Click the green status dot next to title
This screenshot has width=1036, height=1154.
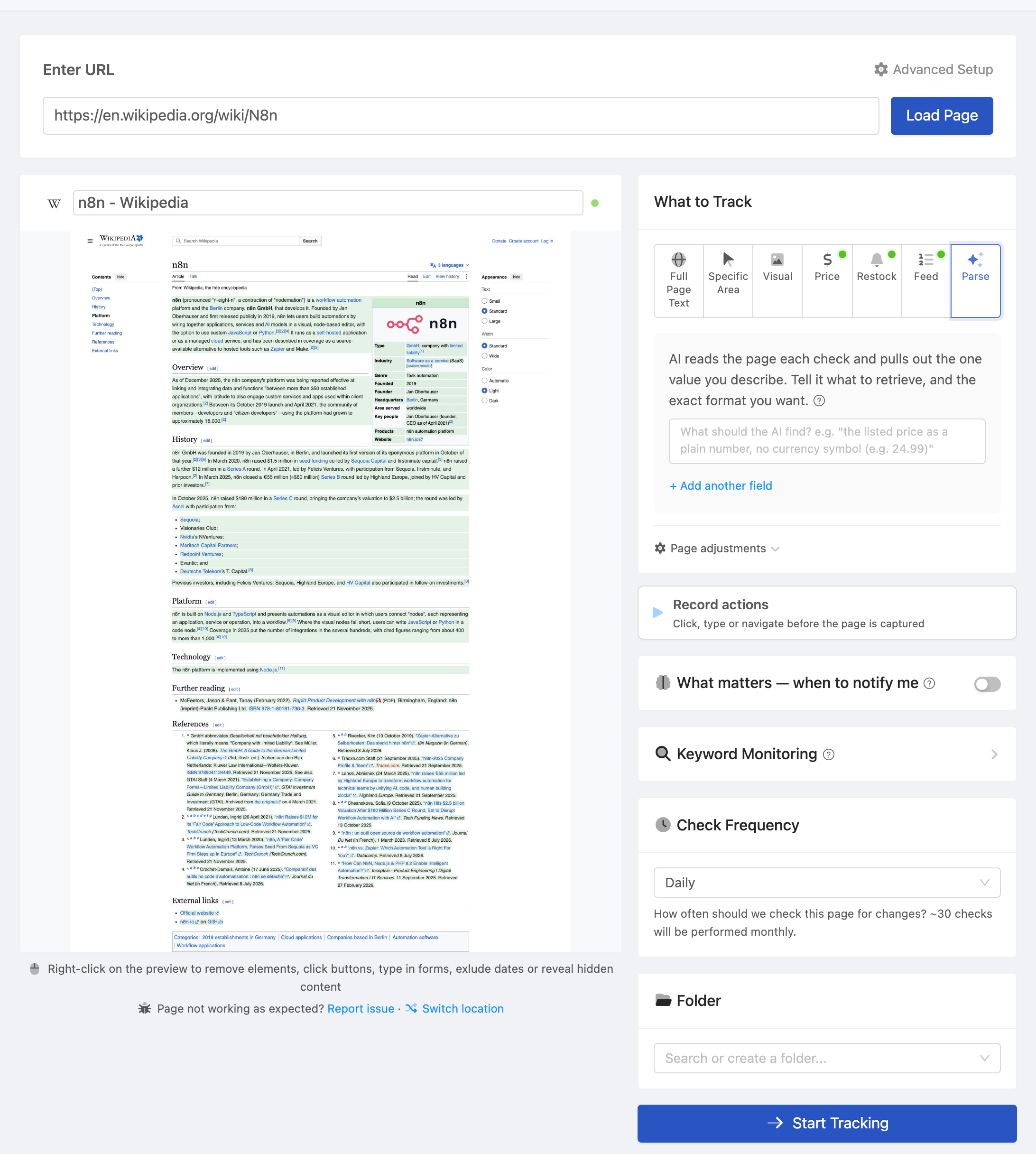(x=595, y=203)
